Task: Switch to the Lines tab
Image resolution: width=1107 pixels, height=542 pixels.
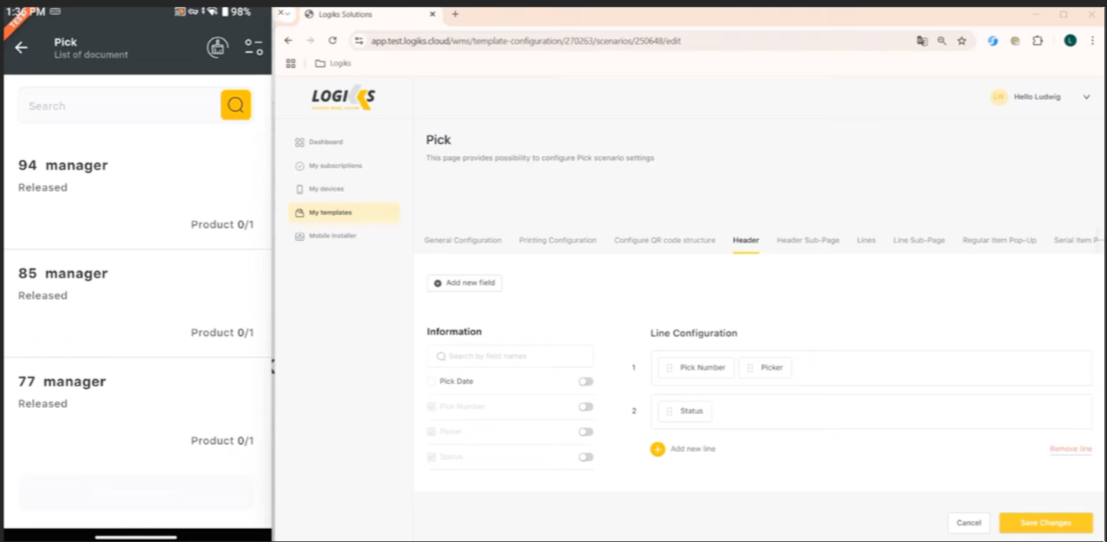Action: point(866,240)
